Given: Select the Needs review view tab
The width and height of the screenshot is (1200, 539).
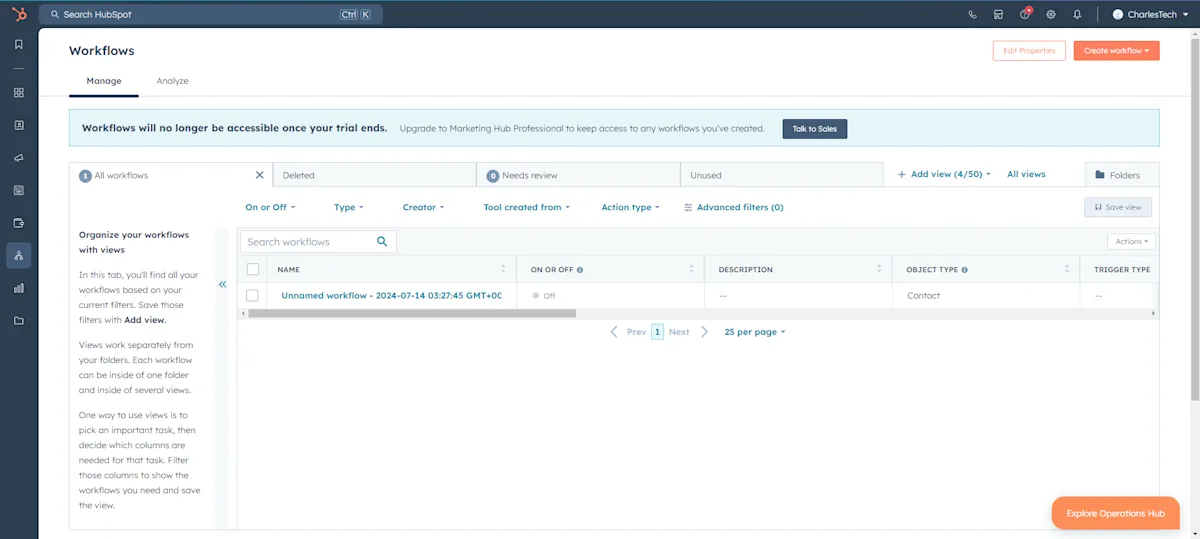Looking at the screenshot, I should (x=578, y=175).
